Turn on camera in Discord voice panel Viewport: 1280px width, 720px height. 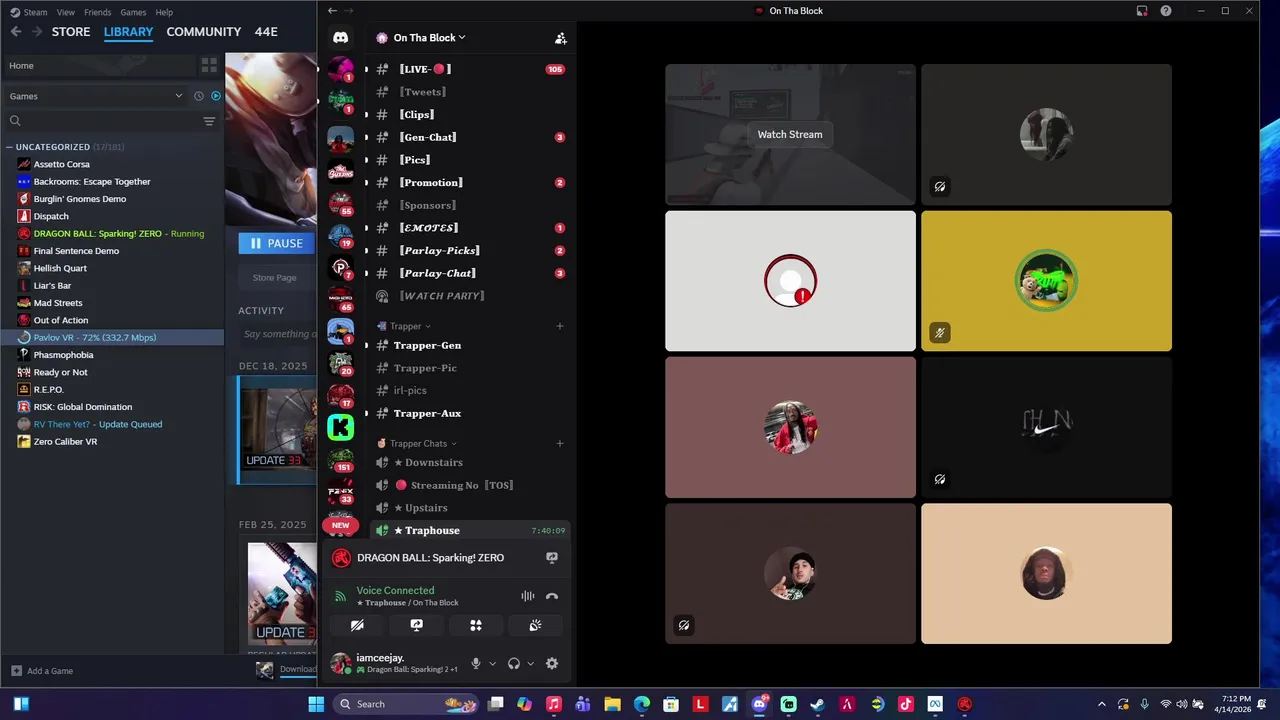point(357,625)
